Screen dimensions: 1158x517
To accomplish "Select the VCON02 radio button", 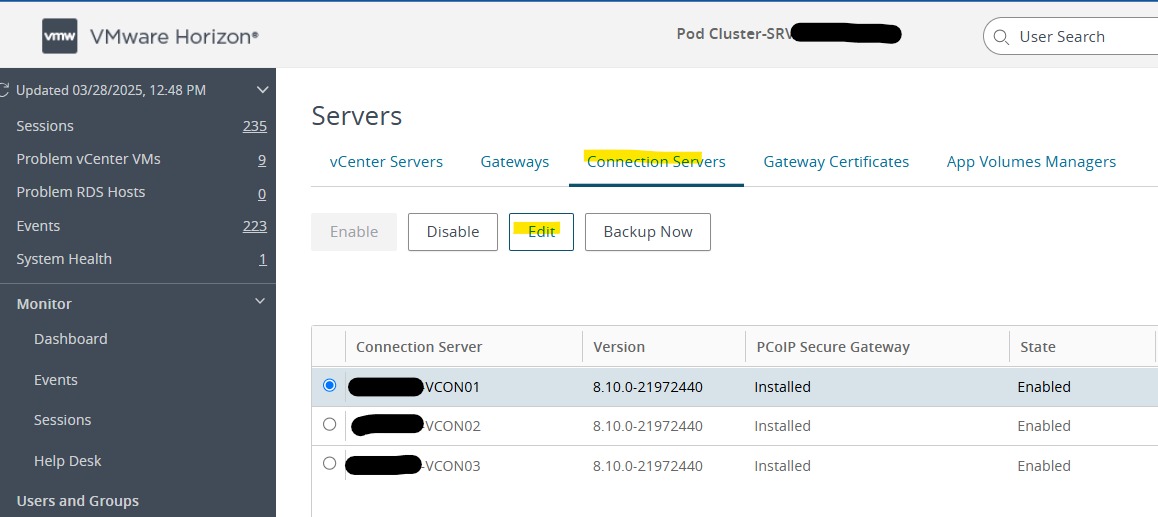I will 329,425.
